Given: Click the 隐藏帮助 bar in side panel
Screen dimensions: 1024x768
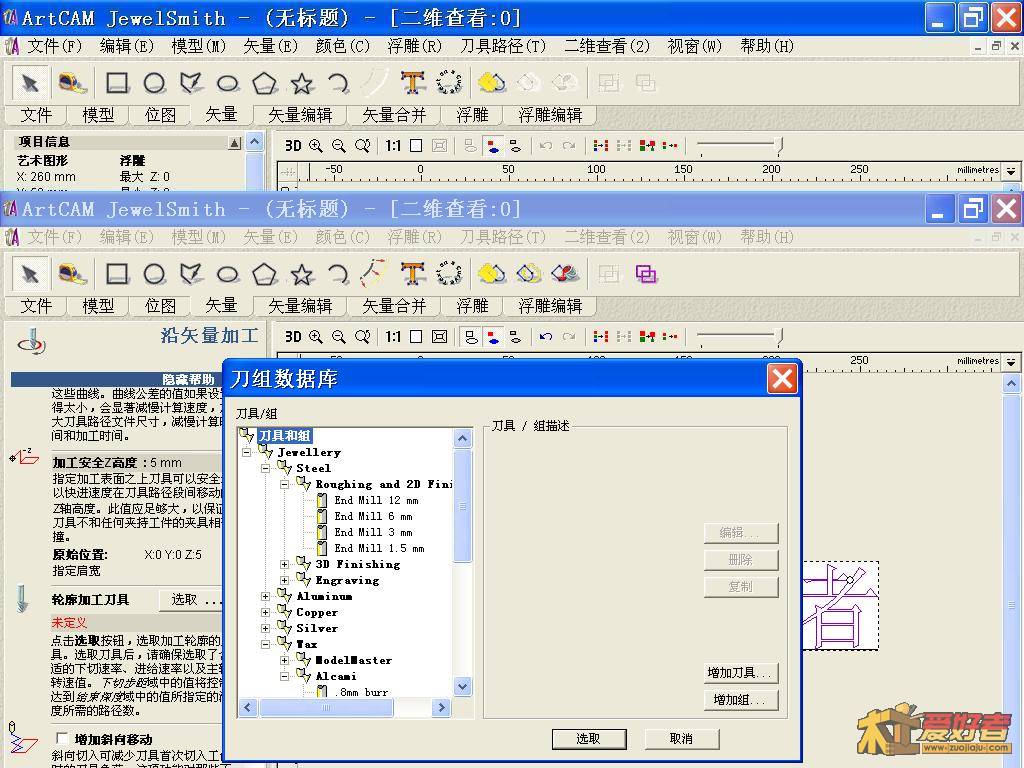Looking at the screenshot, I should (118, 379).
